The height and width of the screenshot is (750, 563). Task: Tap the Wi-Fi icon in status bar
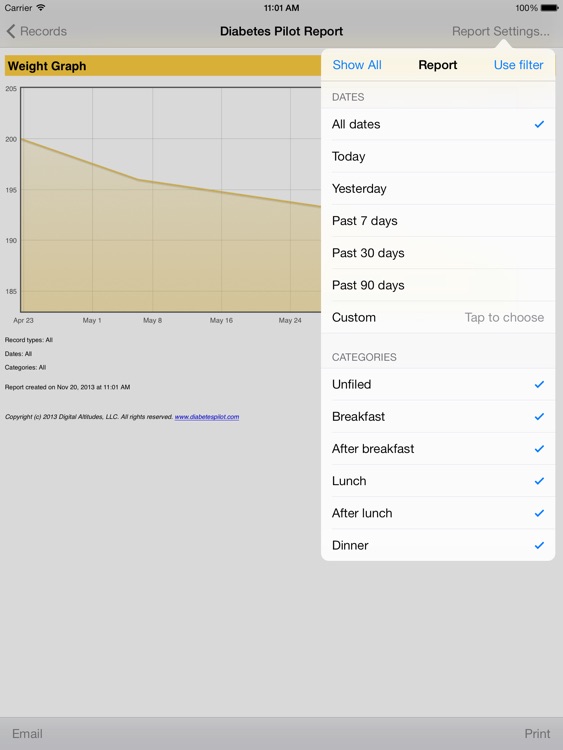pyautogui.click(x=41, y=8)
